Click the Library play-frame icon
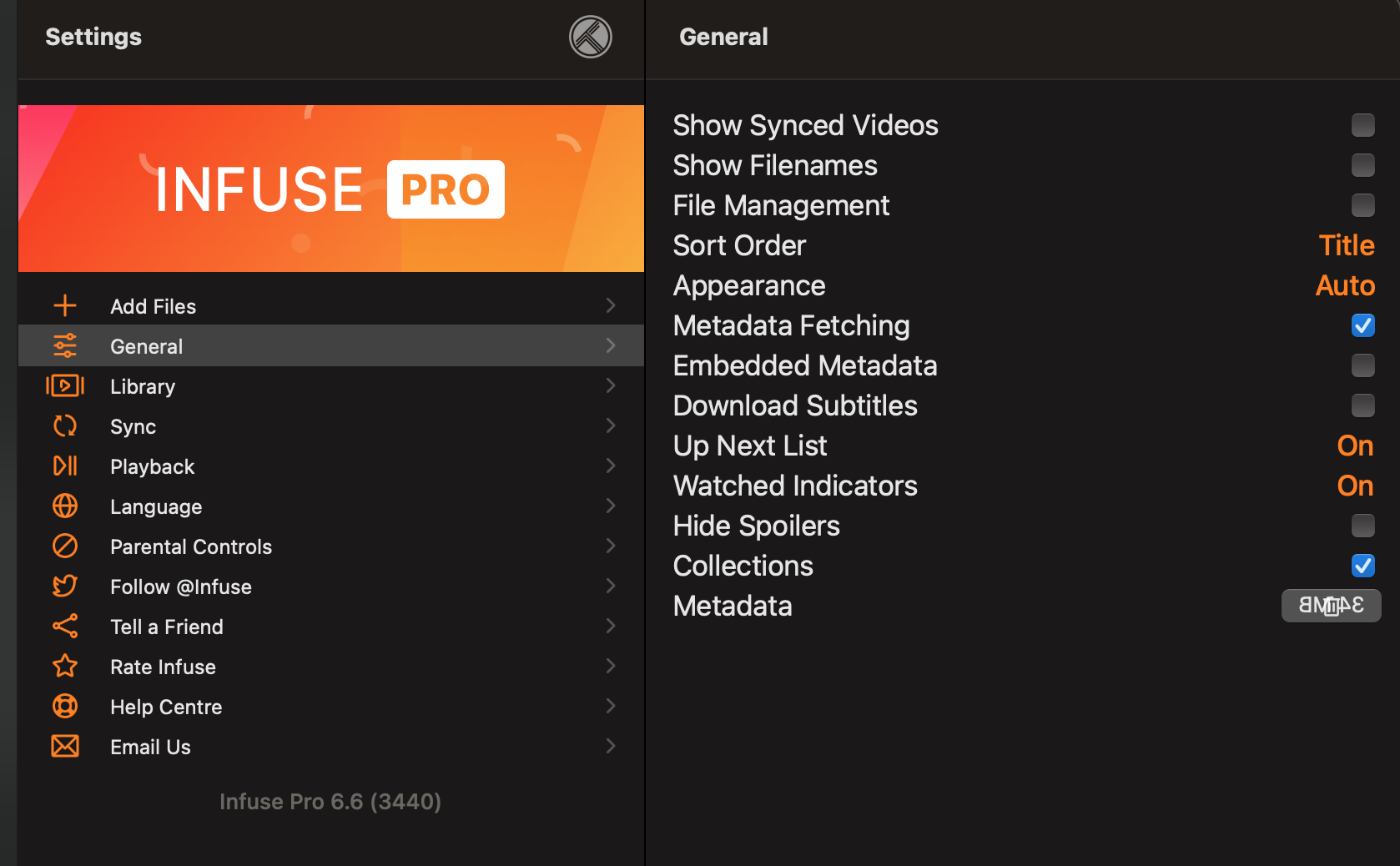Image resolution: width=1400 pixels, height=866 pixels. (65, 385)
